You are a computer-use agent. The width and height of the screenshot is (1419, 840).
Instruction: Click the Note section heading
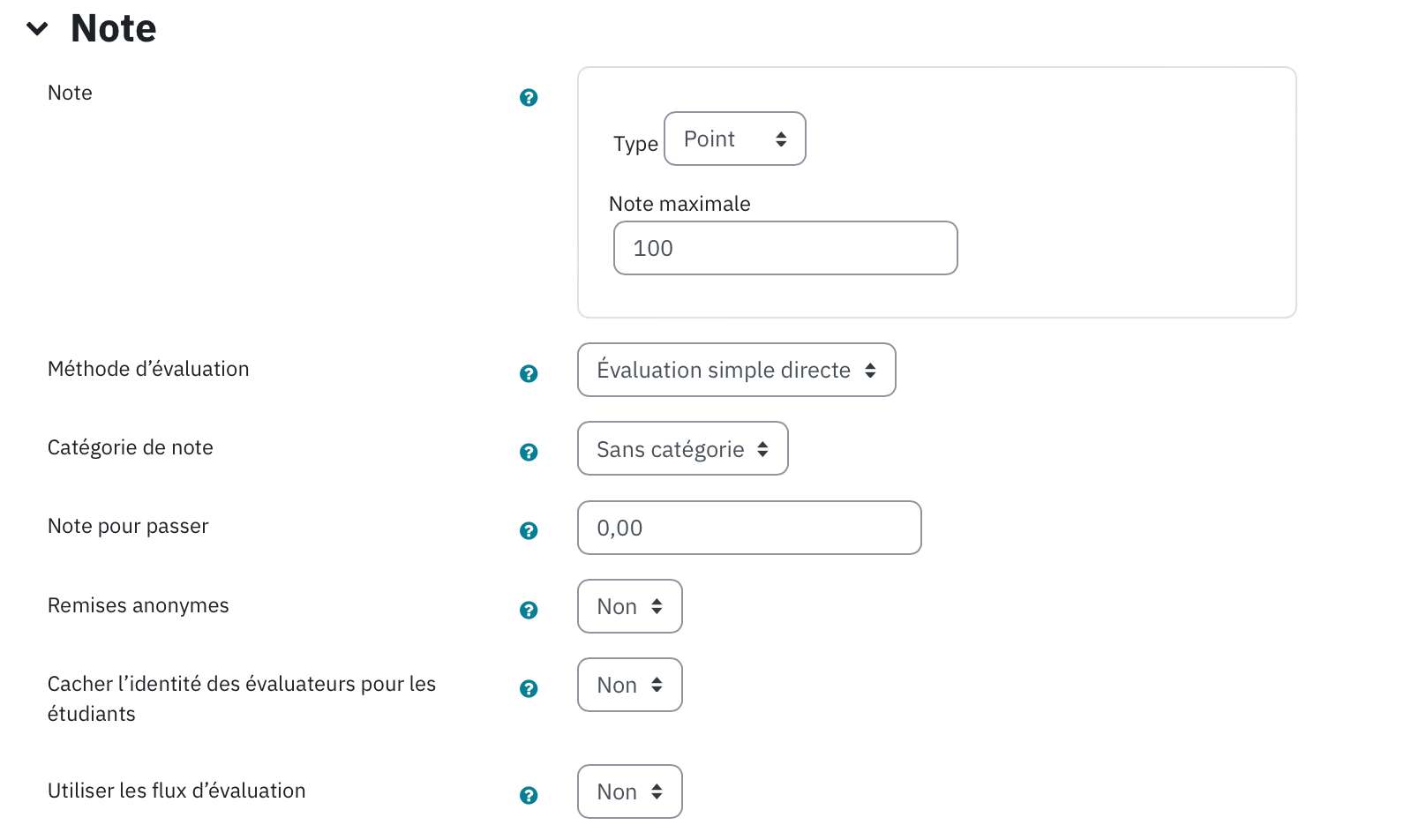pos(114,28)
